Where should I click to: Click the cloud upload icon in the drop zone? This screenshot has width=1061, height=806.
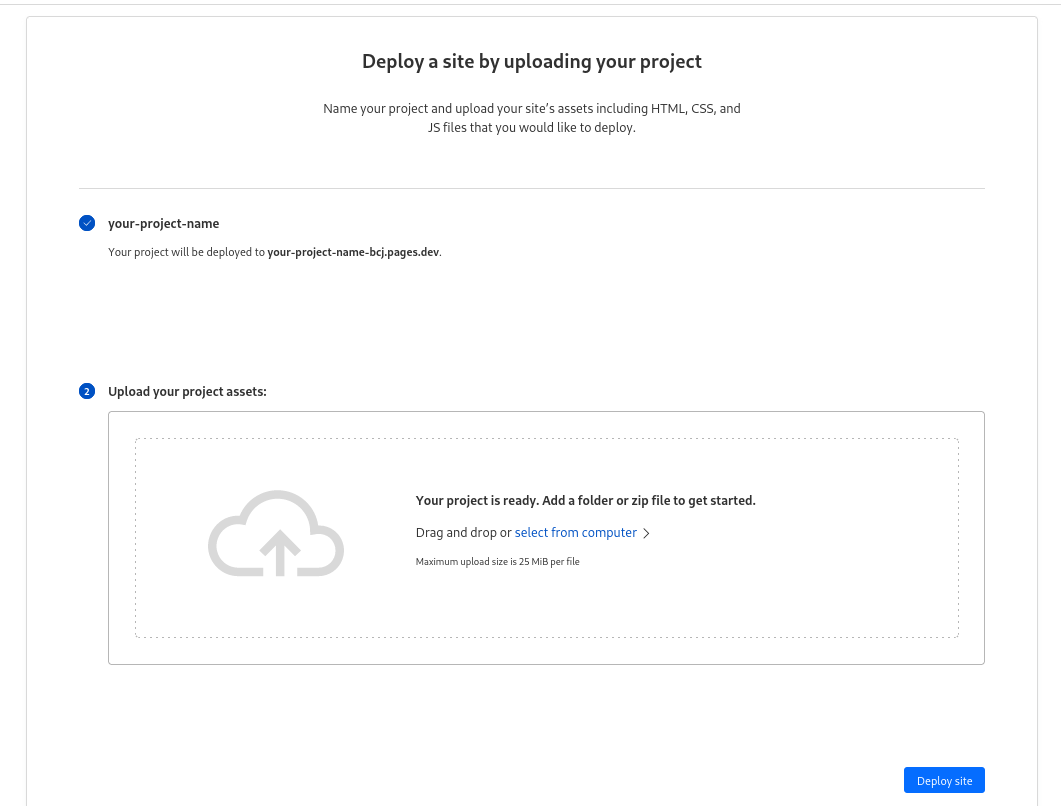click(276, 534)
